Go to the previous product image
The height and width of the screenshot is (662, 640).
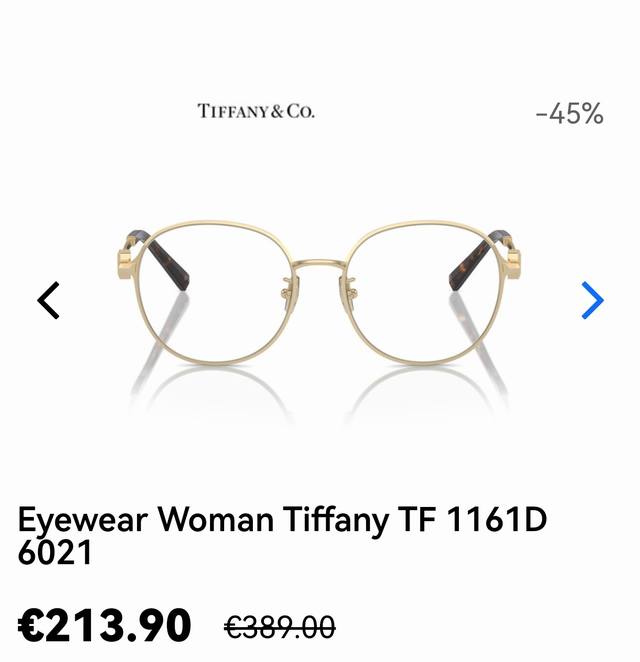[49, 300]
